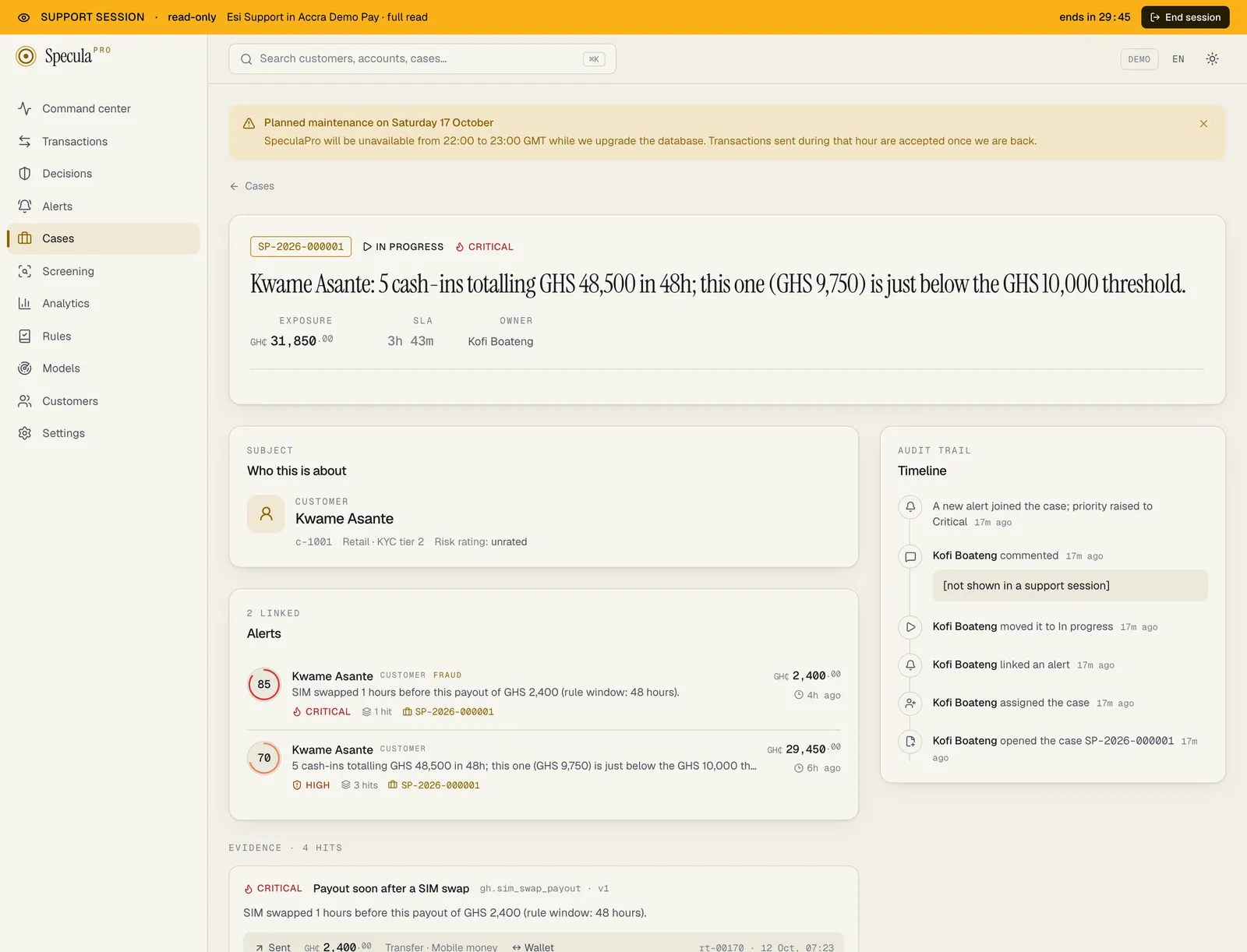Click the risk score 70 circle

[264, 758]
